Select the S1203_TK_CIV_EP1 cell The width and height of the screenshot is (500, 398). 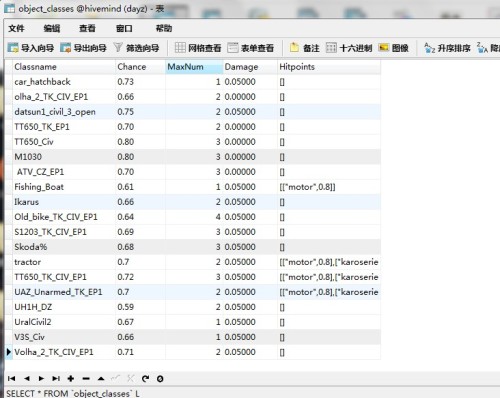click(x=64, y=232)
